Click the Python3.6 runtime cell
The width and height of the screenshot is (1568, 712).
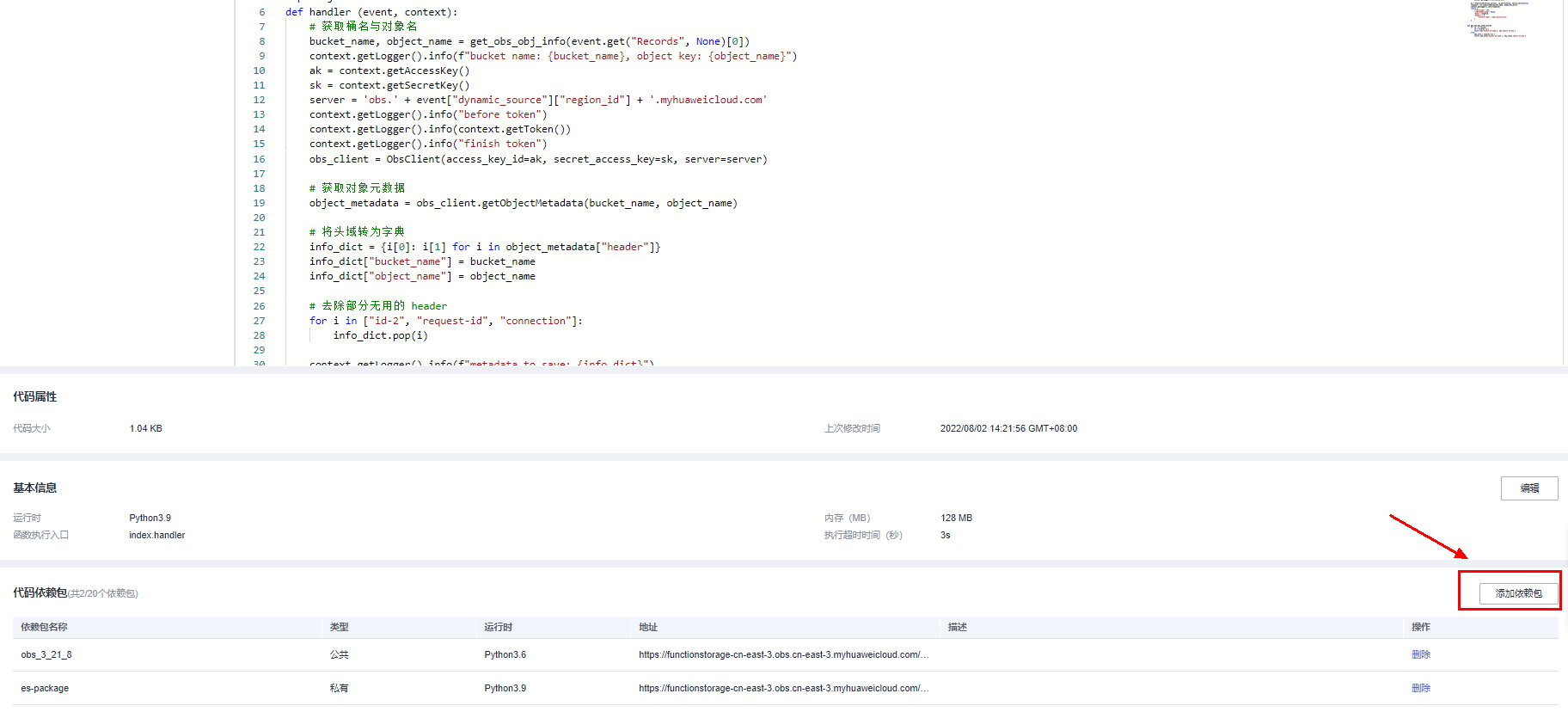pyautogui.click(x=505, y=655)
